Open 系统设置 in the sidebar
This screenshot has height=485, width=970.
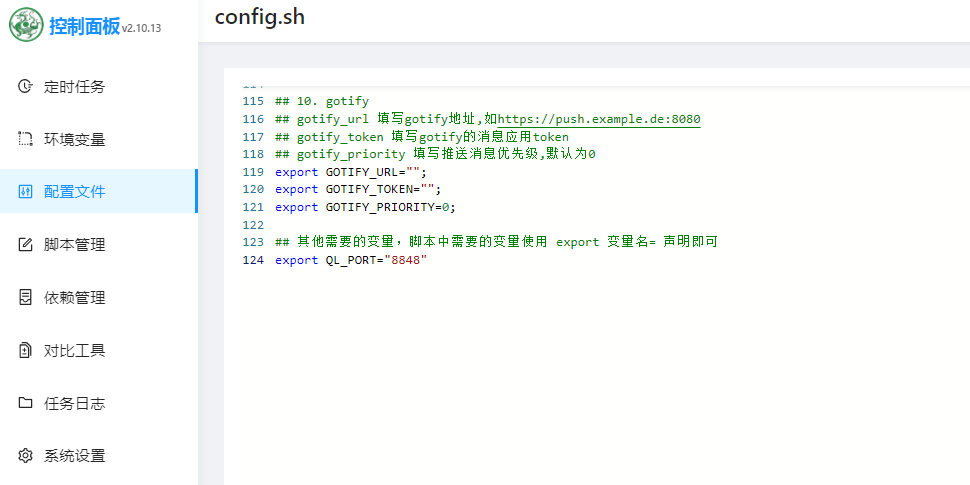[x=99, y=456]
